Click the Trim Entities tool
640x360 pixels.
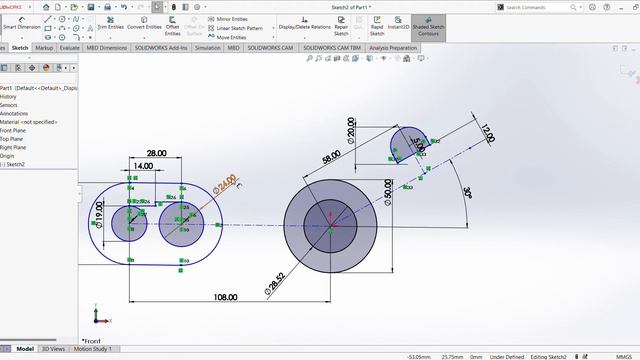pos(110,23)
